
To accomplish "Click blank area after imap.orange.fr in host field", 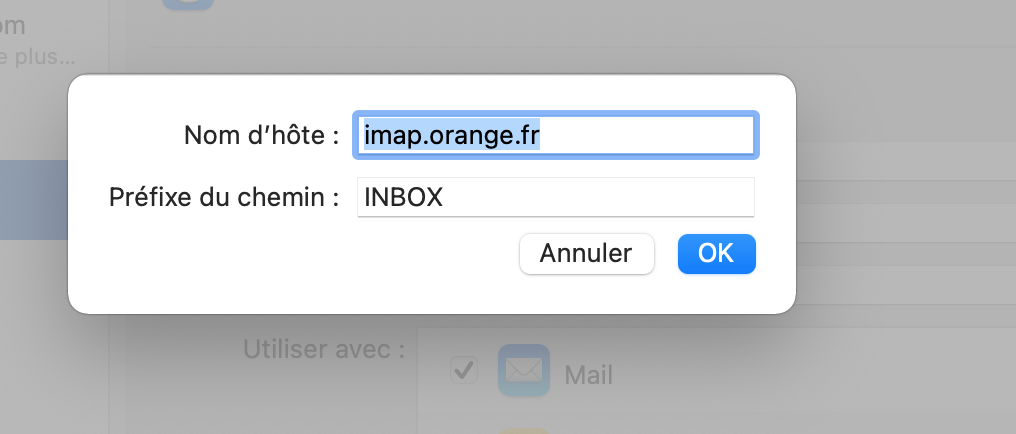I will pyautogui.click(x=650, y=135).
